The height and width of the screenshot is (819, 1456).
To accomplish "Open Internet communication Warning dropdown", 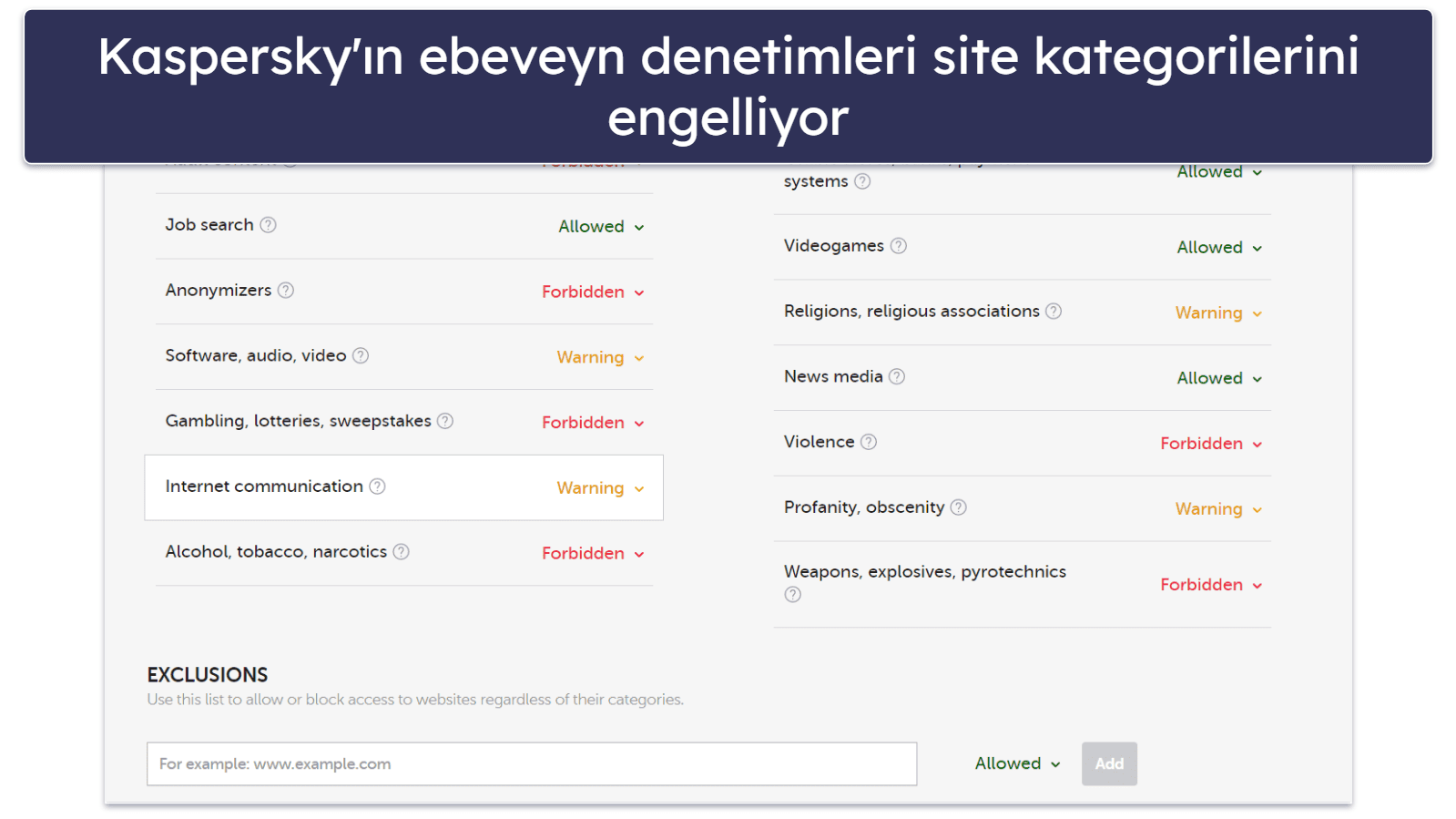I will 600,488.
